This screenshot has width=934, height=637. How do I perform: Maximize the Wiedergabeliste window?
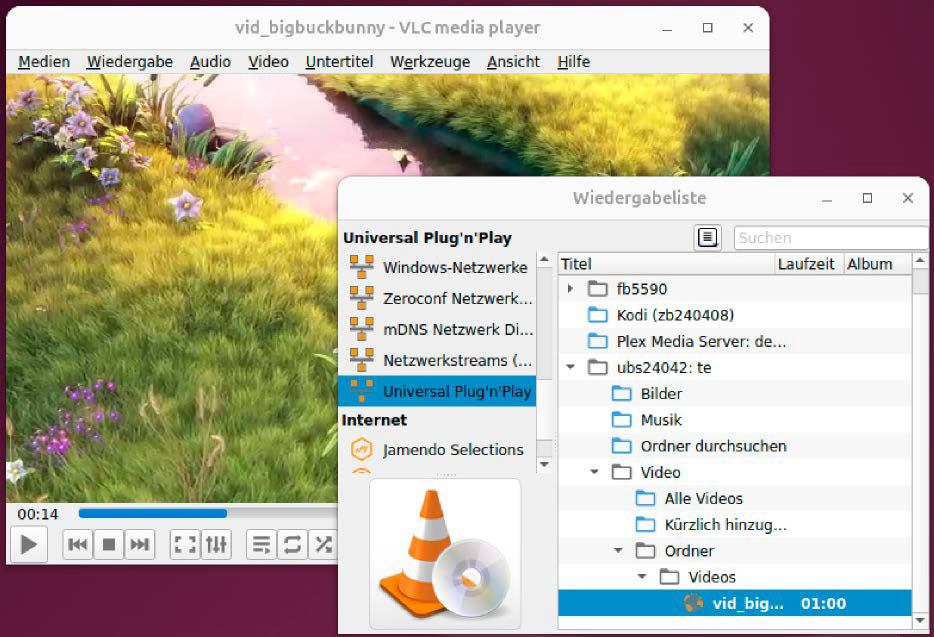pyautogui.click(x=867, y=198)
